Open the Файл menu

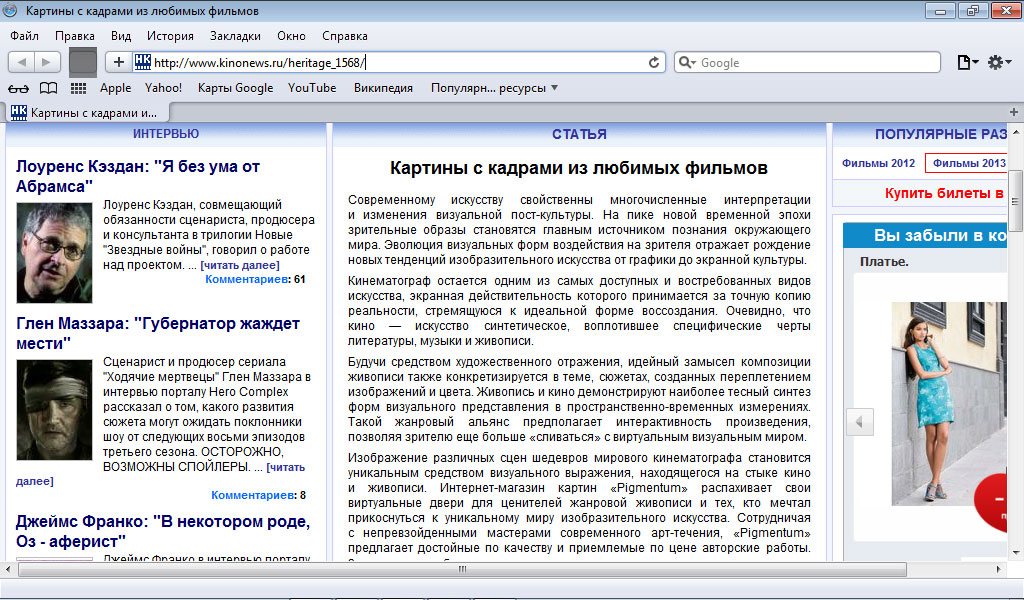(x=24, y=36)
